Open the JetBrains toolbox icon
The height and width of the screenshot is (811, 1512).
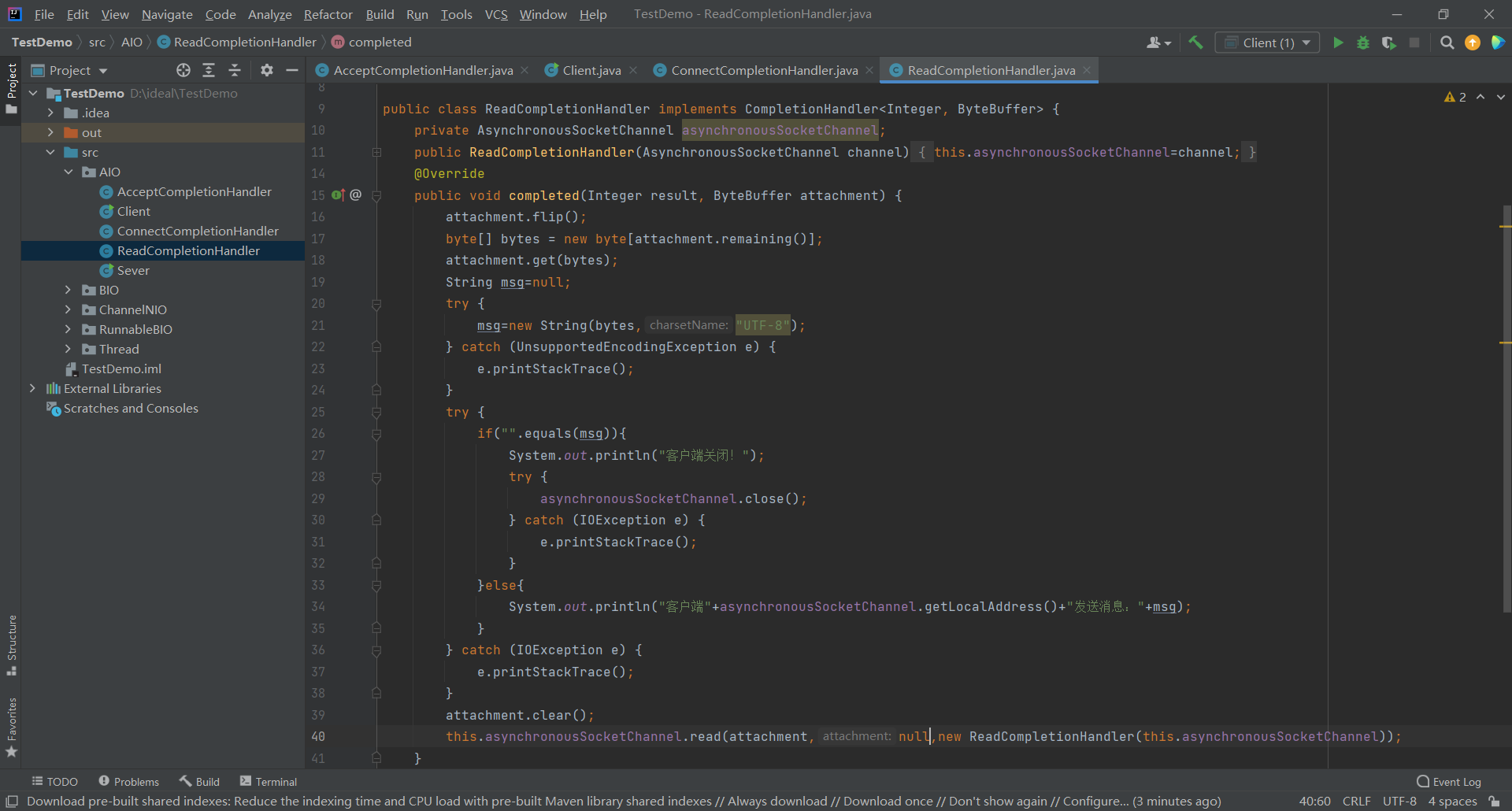(x=1498, y=43)
